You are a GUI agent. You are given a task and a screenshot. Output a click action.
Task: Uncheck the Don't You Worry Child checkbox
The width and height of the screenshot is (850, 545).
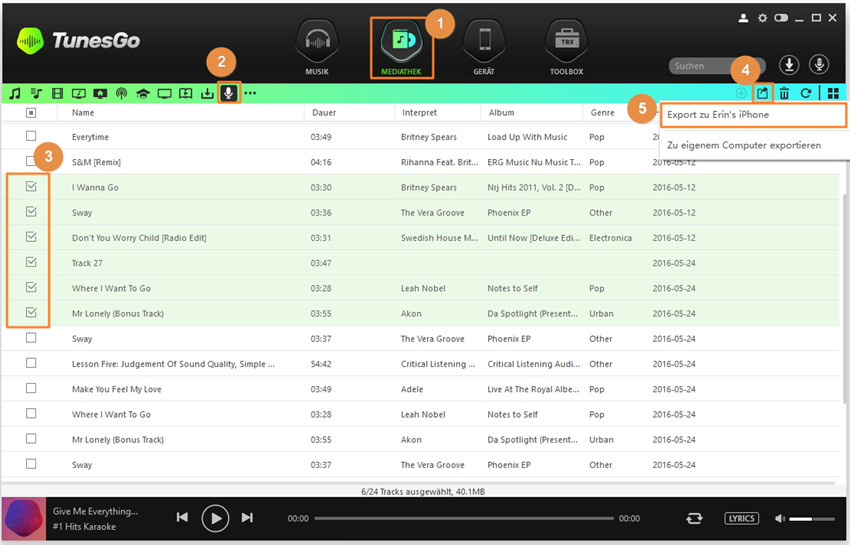pyautogui.click(x=31, y=237)
